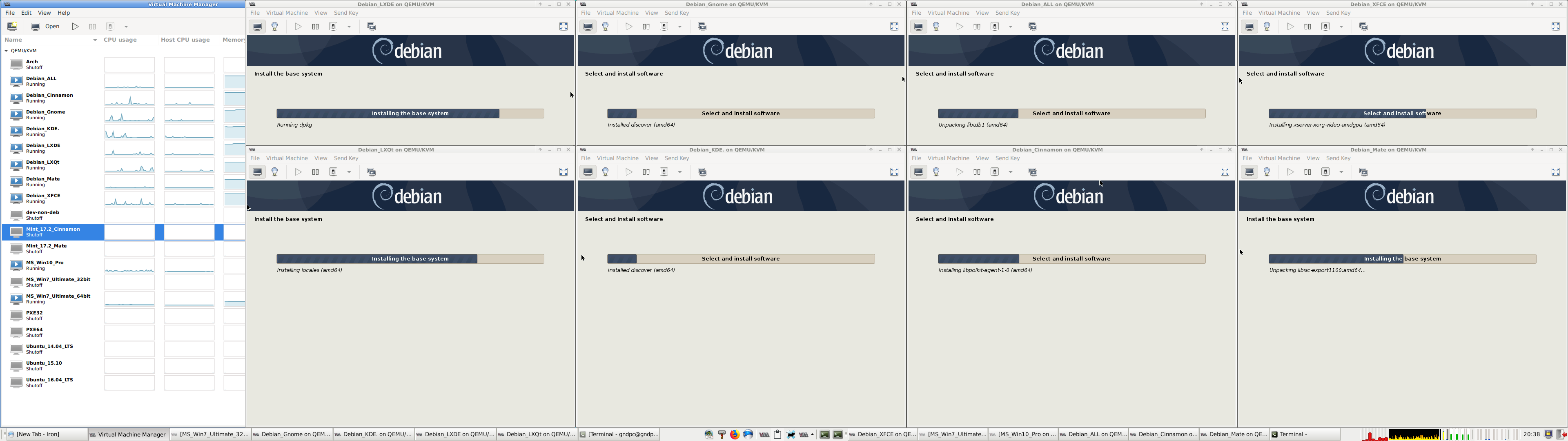Toggle the graphical console view in Debian_LXQt window

258,172
